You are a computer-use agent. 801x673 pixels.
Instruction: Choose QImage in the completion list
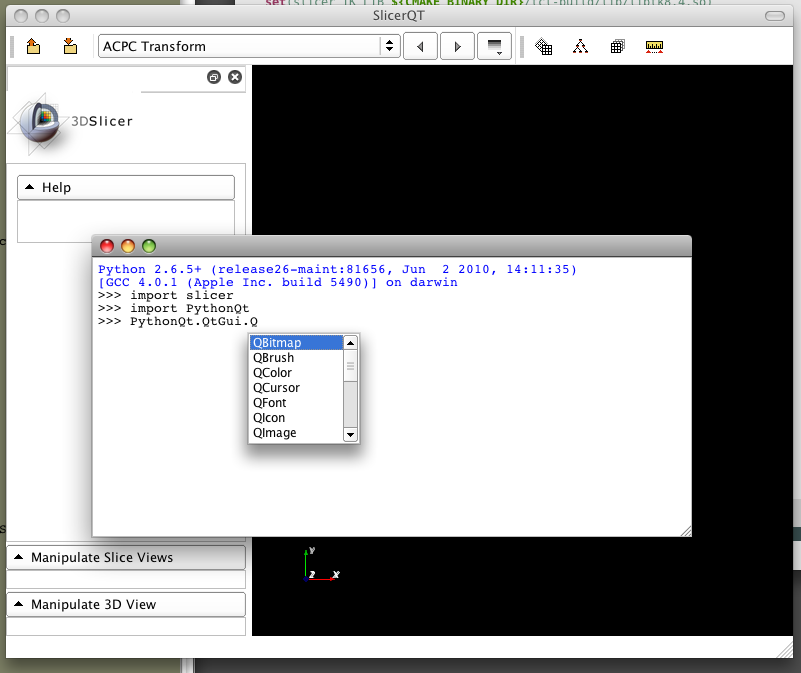point(295,433)
